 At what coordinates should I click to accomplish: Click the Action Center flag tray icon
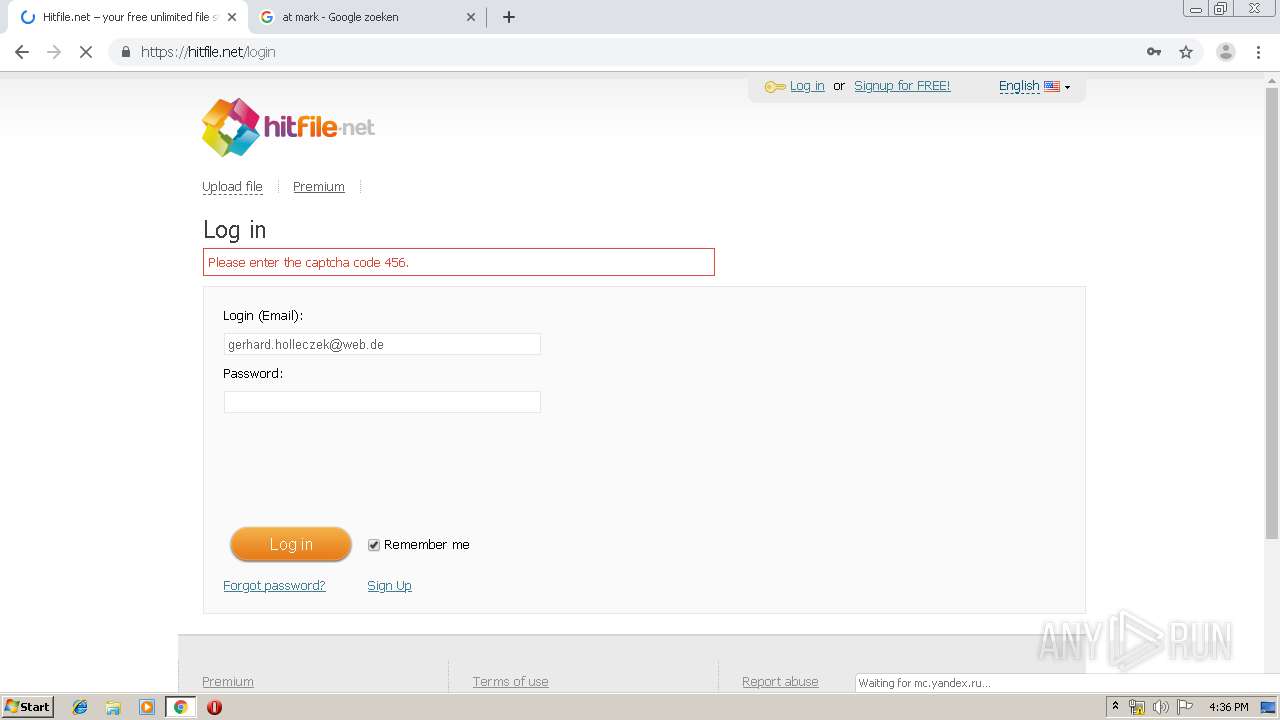pos(1185,707)
